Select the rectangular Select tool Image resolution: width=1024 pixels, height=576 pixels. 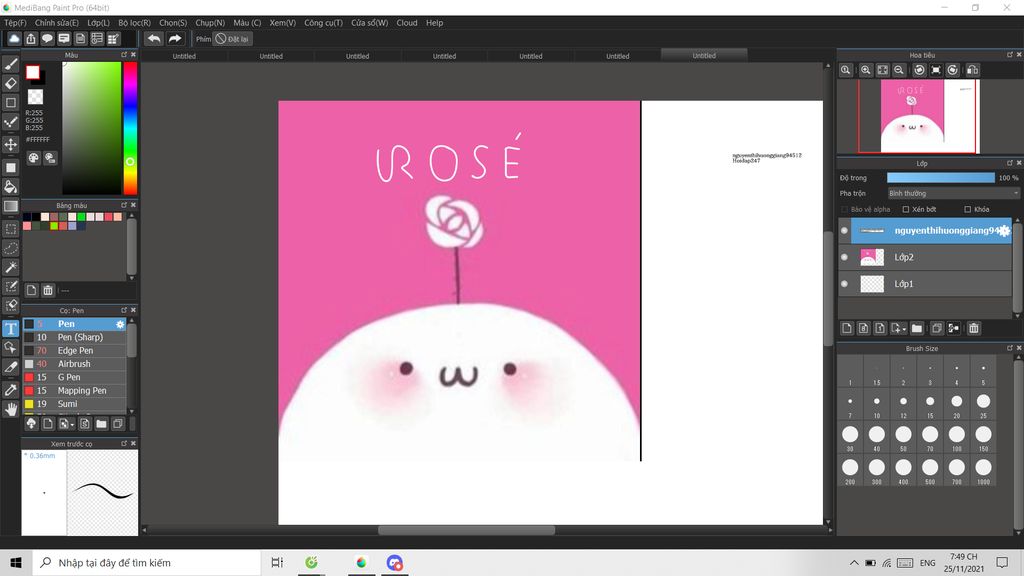point(10,229)
